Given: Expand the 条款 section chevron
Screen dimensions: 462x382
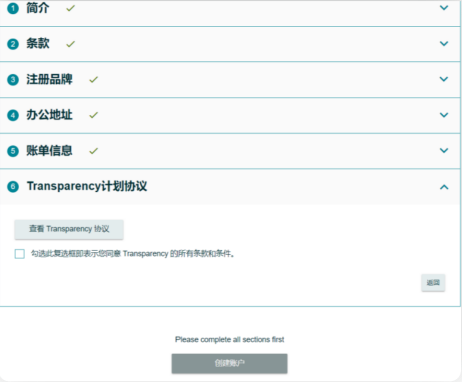Looking at the screenshot, I should [x=444, y=43].
